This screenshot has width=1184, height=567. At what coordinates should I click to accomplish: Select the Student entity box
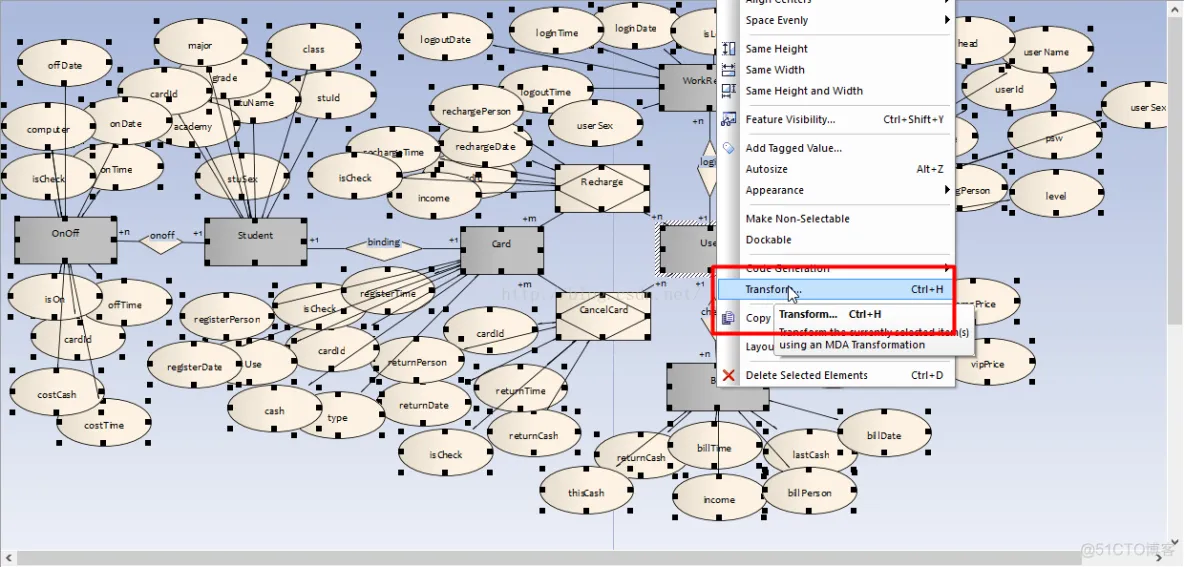(x=255, y=242)
